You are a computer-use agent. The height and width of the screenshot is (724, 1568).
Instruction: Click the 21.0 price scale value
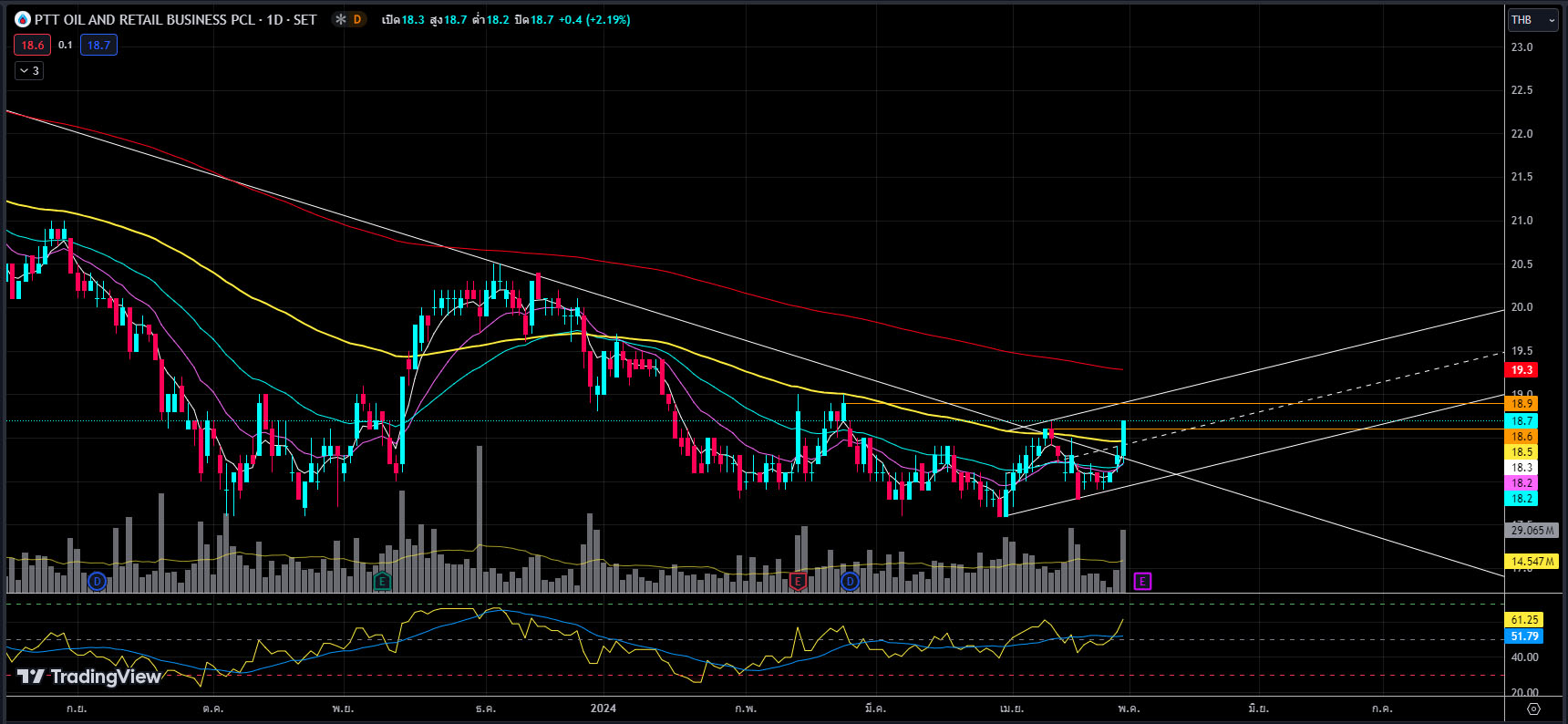[1522, 221]
